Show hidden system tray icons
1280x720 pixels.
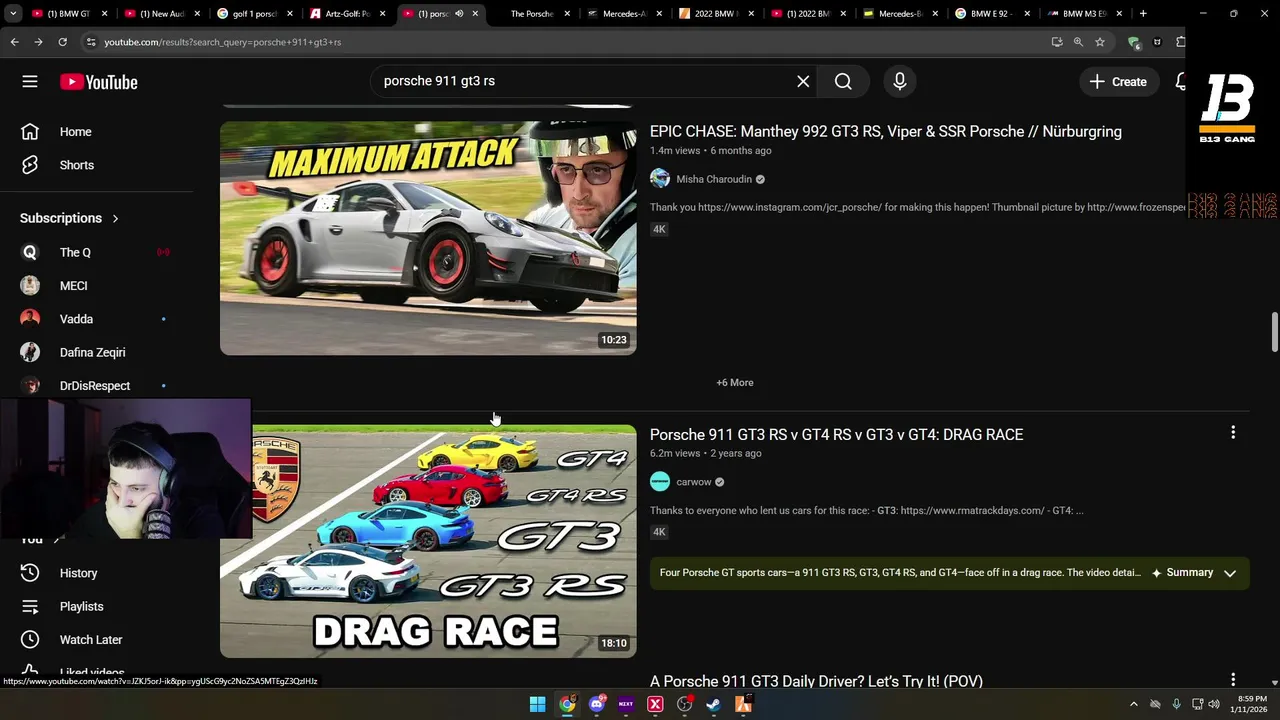coord(1133,704)
